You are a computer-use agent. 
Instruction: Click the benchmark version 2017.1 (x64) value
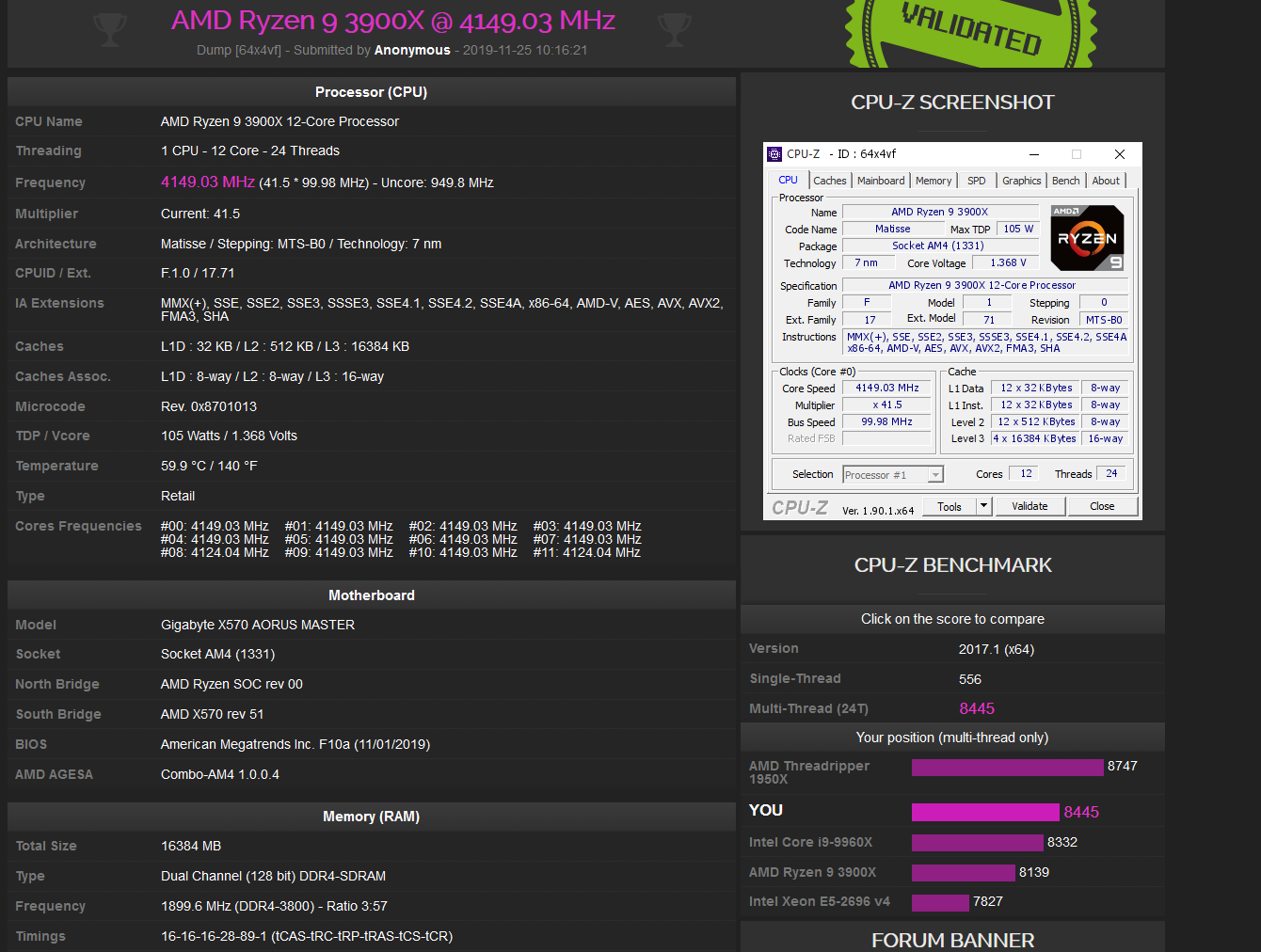tap(997, 649)
